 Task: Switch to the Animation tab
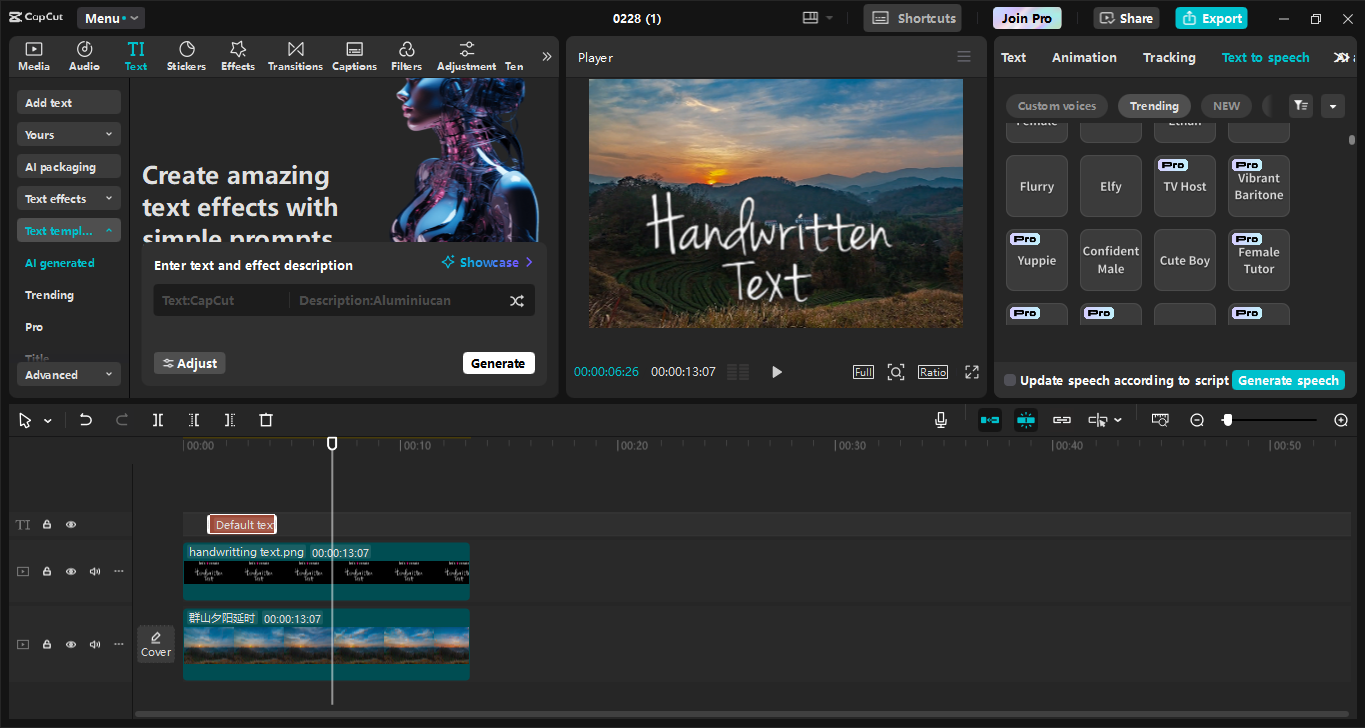pyautogui.click(x=1084, y=57)
